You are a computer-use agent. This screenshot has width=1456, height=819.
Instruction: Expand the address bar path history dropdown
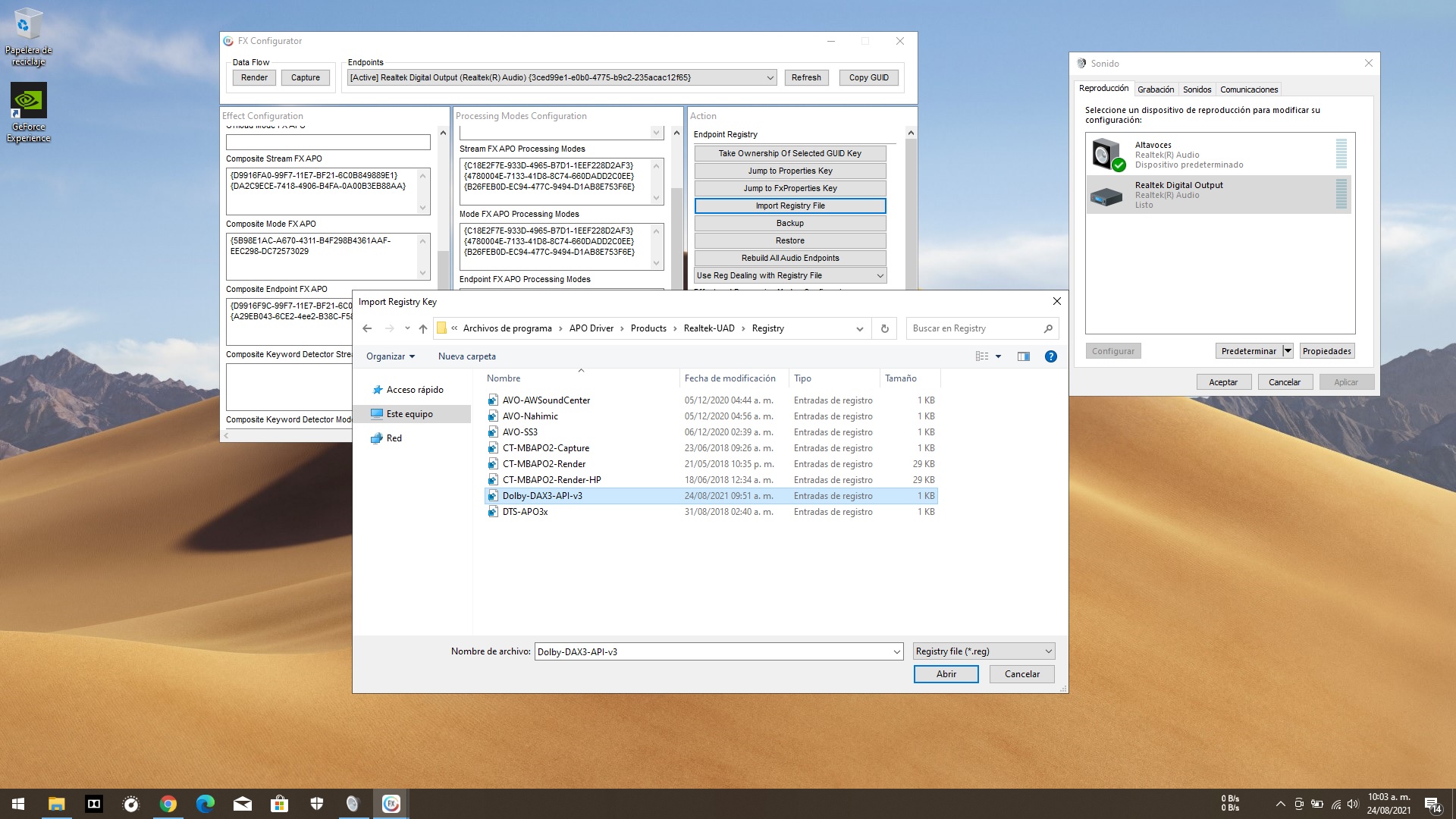(x=859, y=328)
